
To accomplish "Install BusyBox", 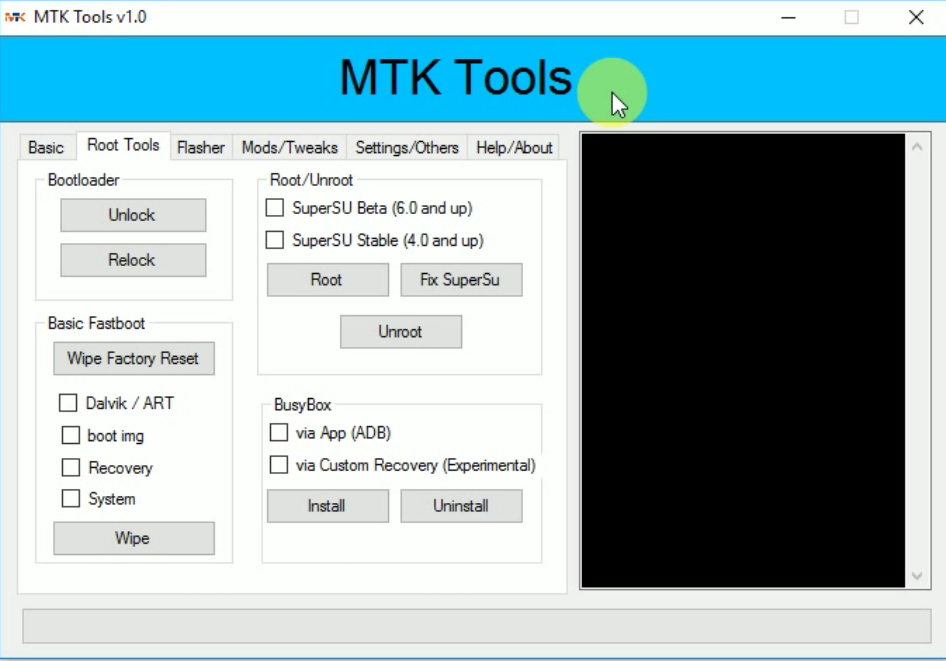I will click(x=327, y=506).
